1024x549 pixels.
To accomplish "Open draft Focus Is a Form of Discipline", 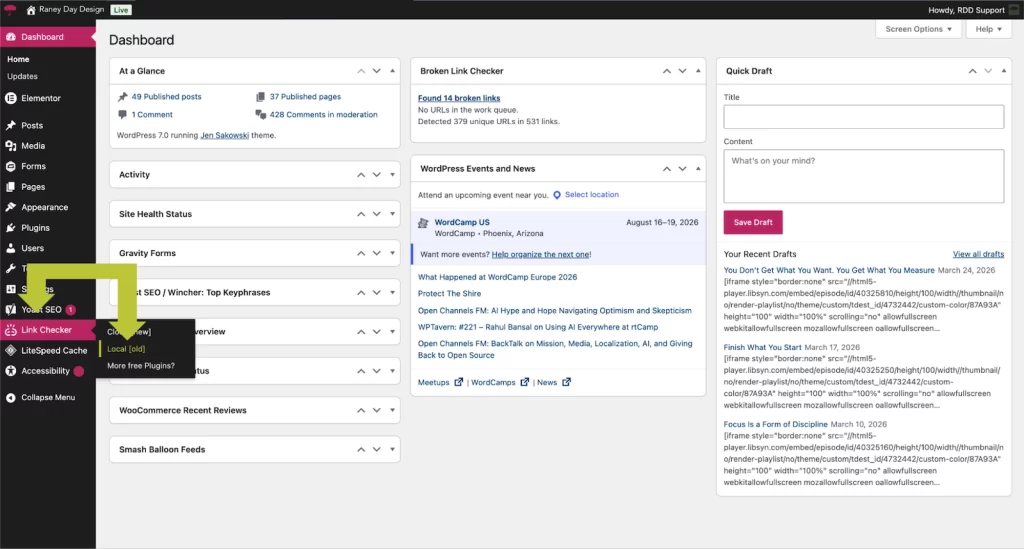I will tap(775, 424).
